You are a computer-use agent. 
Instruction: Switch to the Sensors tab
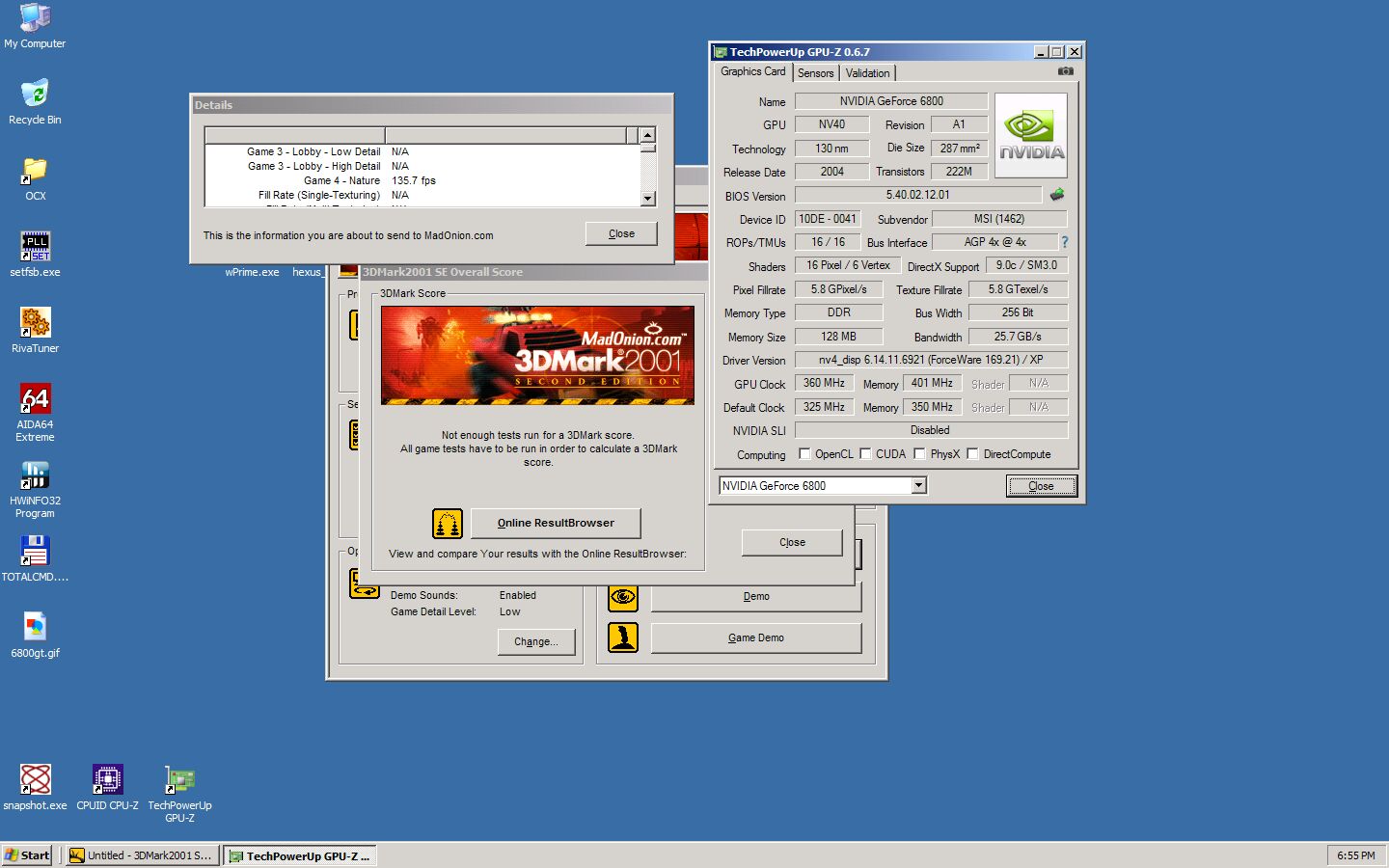(x=816, y=73)
